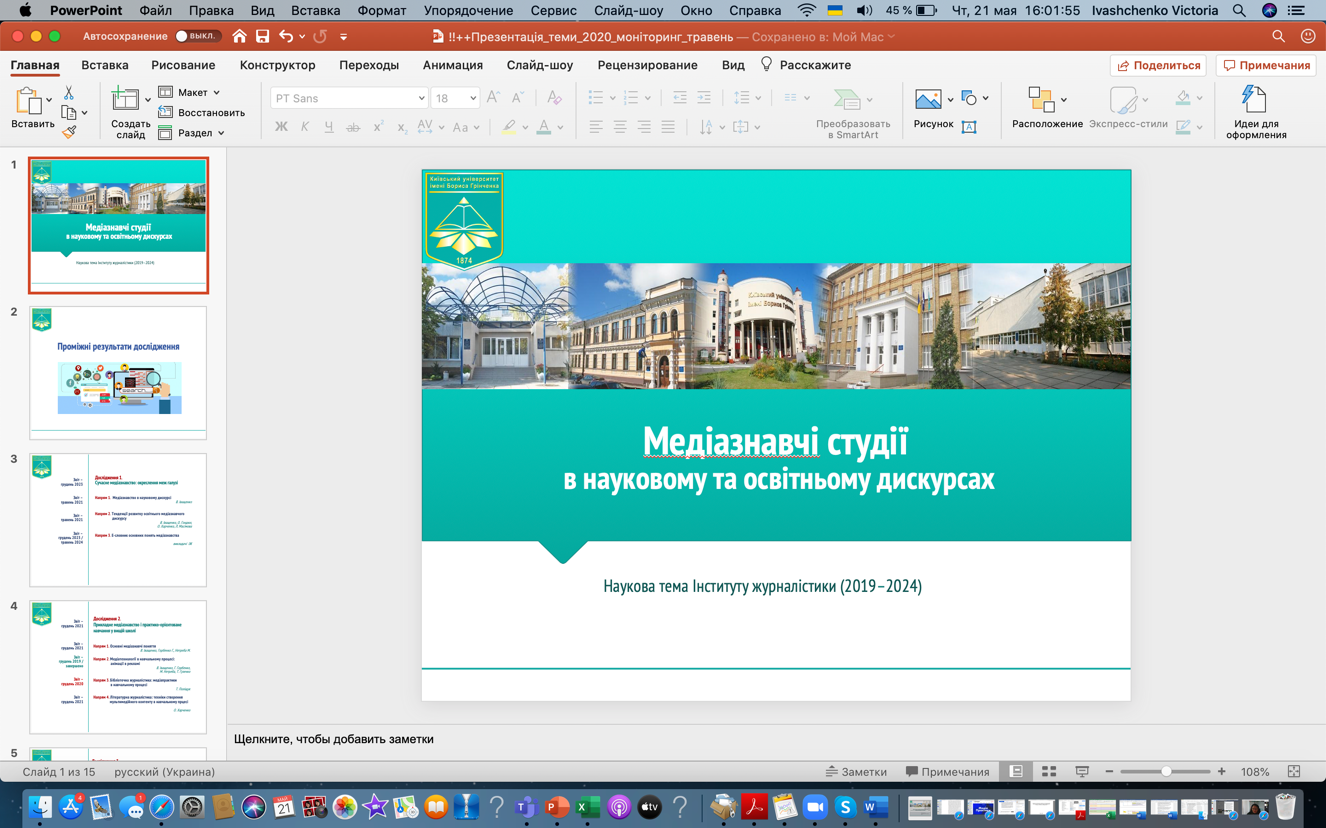Switch to slide sorter view
Viewport: 1326px width, 828px height.
coord(1049,772)
